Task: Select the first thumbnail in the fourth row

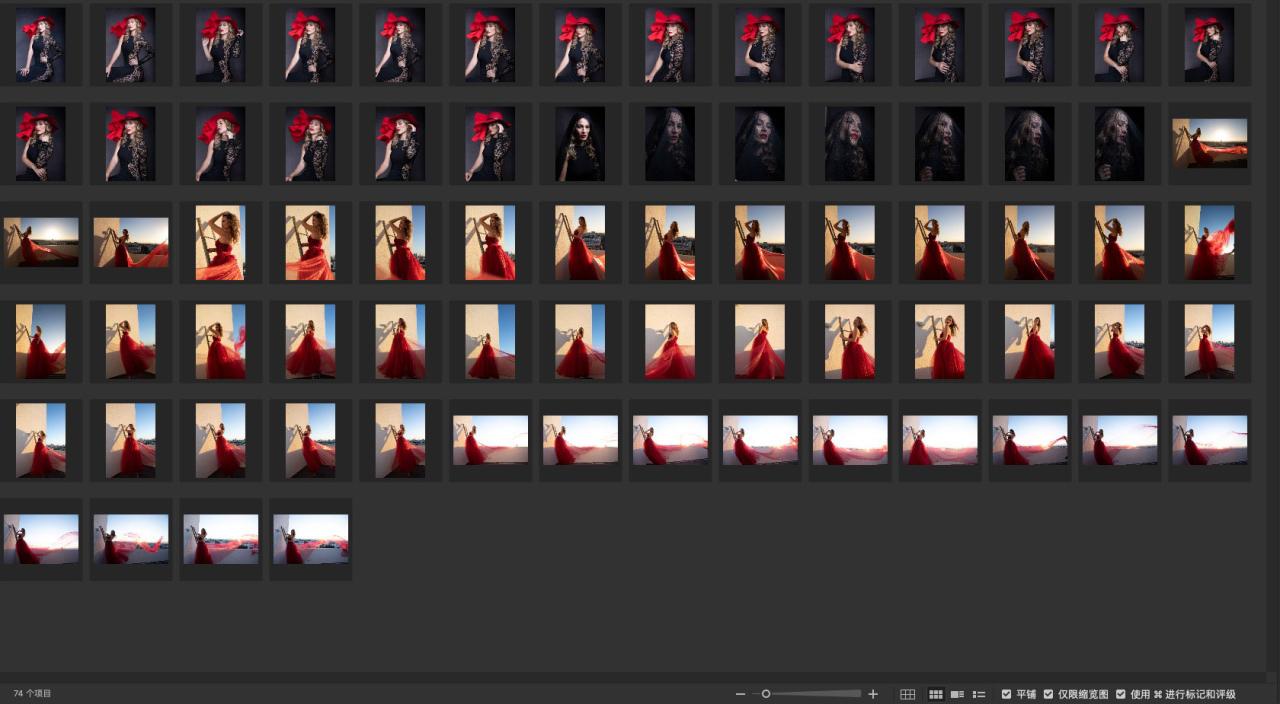Action: click(41, 341)
